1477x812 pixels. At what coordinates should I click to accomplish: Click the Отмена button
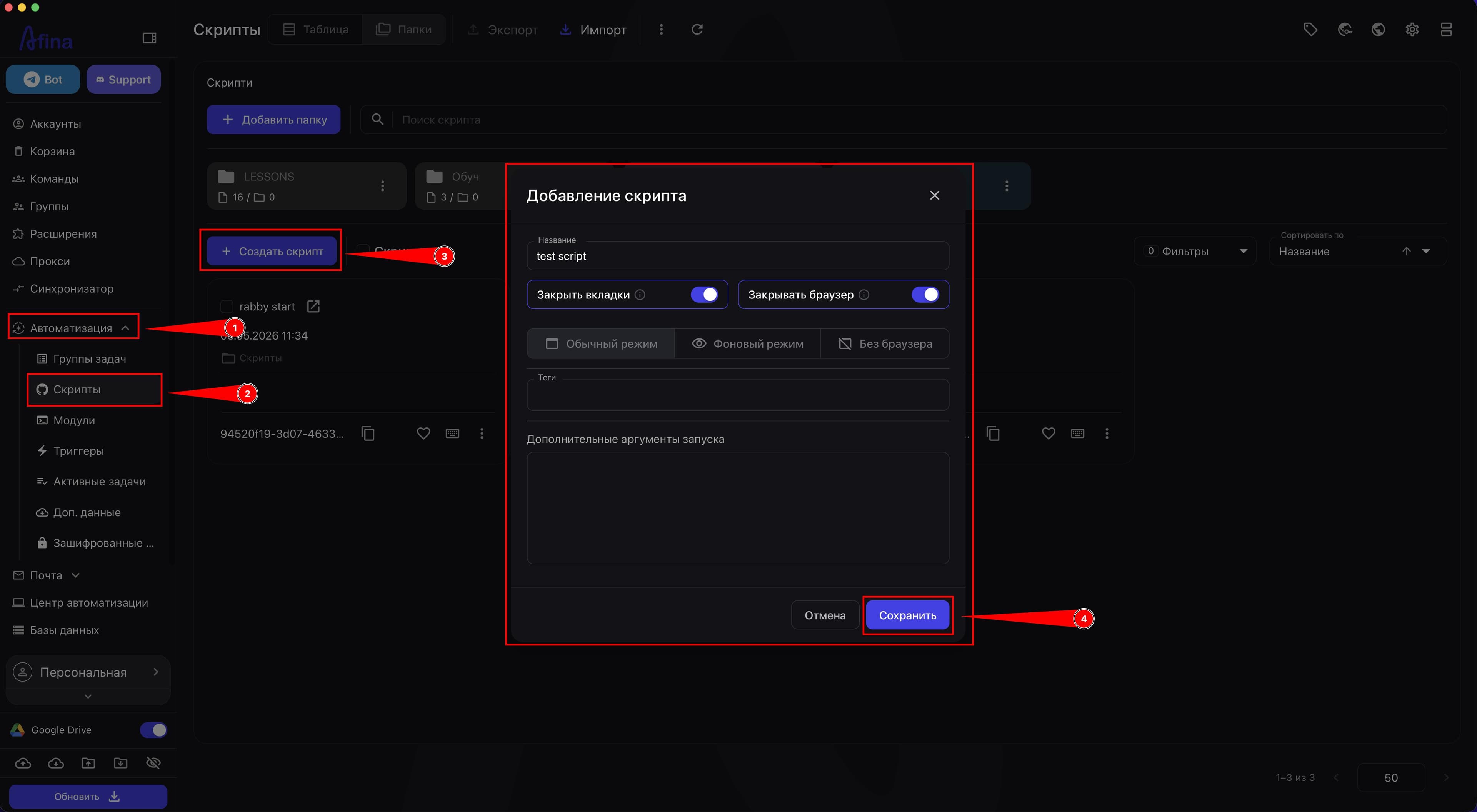tap(825, 615)
